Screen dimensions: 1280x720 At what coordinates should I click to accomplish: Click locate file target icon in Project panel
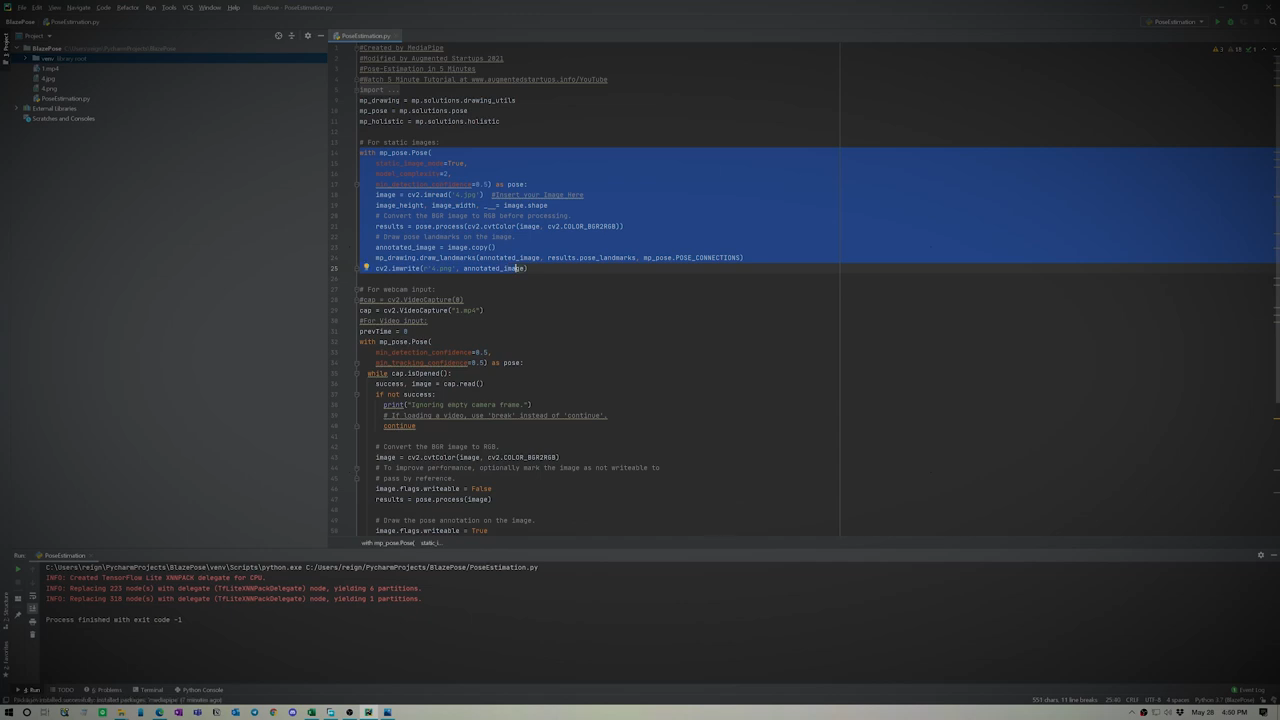(x=279, y=36)
